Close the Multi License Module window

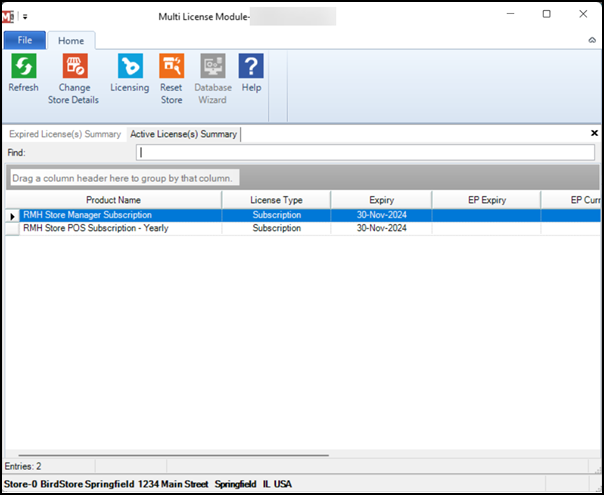click(x=583, y=14)
